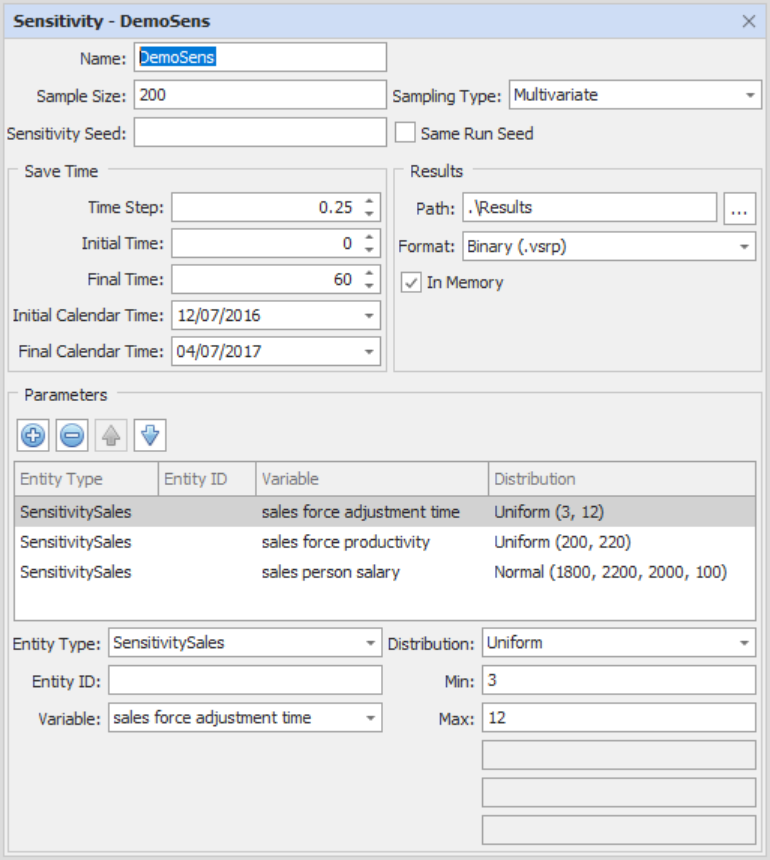The image size is (770, 860).
Task: Click the Name field with DemoSens
Action: [260, 57]
